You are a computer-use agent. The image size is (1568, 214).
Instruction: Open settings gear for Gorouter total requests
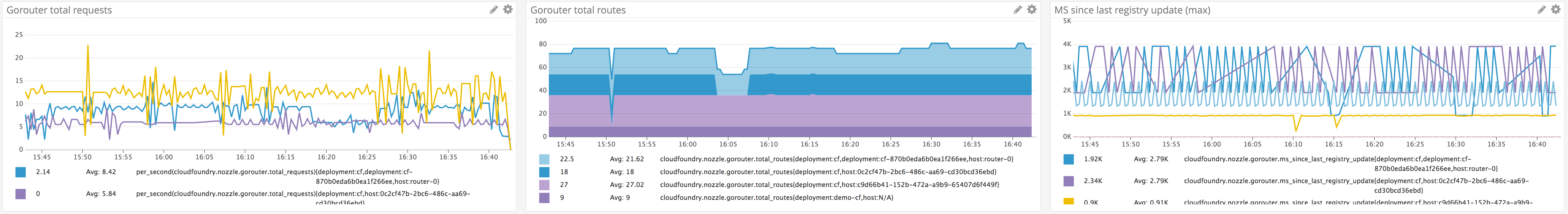point(508,10)
